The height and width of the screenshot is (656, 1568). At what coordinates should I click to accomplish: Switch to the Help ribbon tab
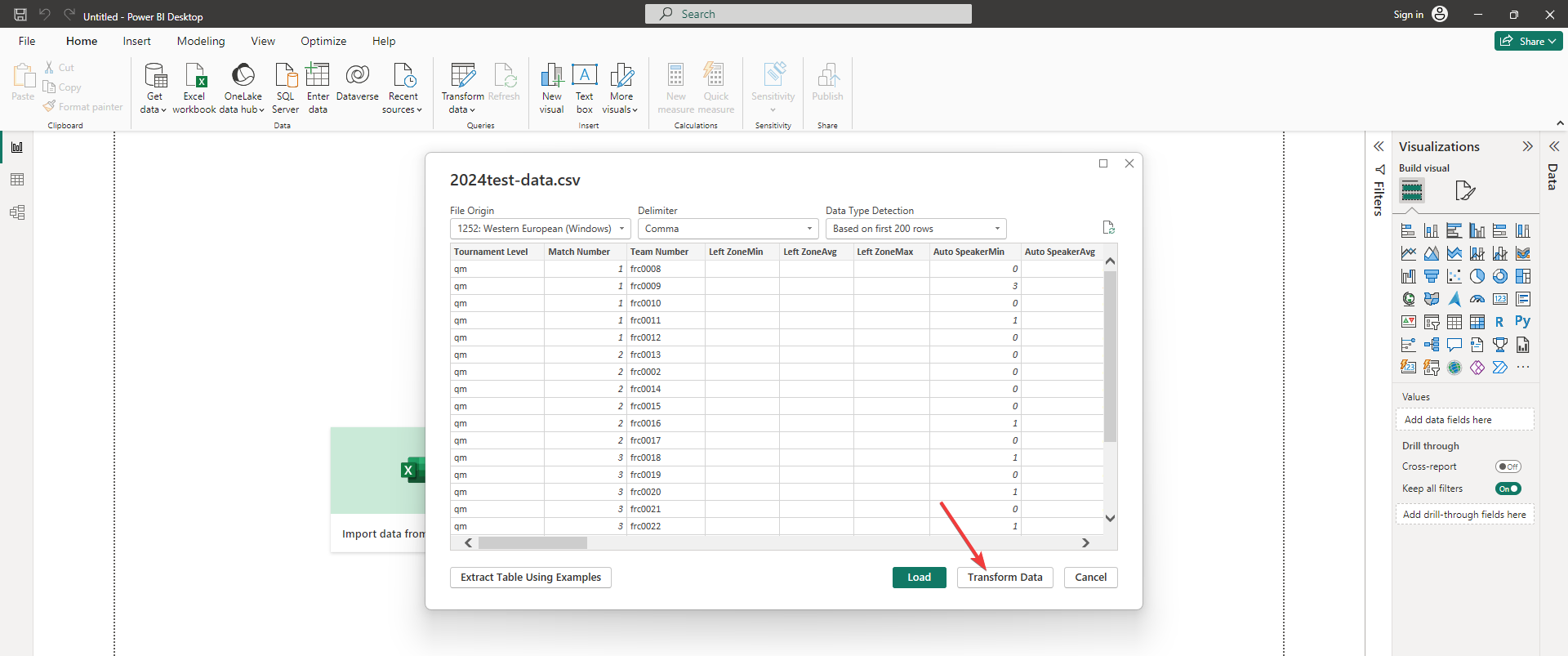coord(384,41)
